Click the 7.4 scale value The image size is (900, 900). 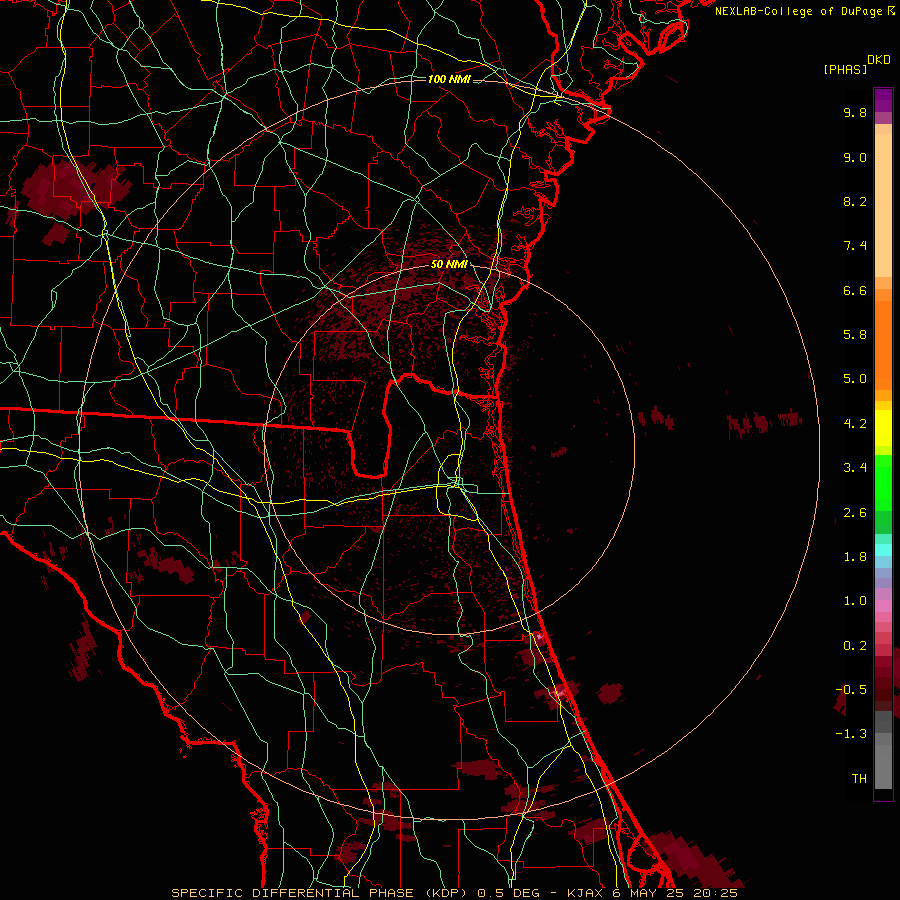[855, 246]
